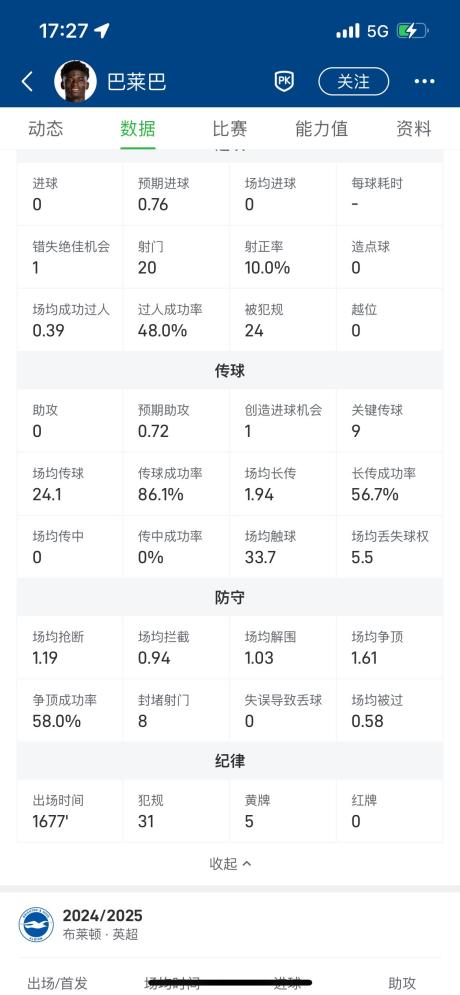The image size is (460, 995).
Task: Tap the 预期进球 0.76 stat cell
Action: click(176, 194)
